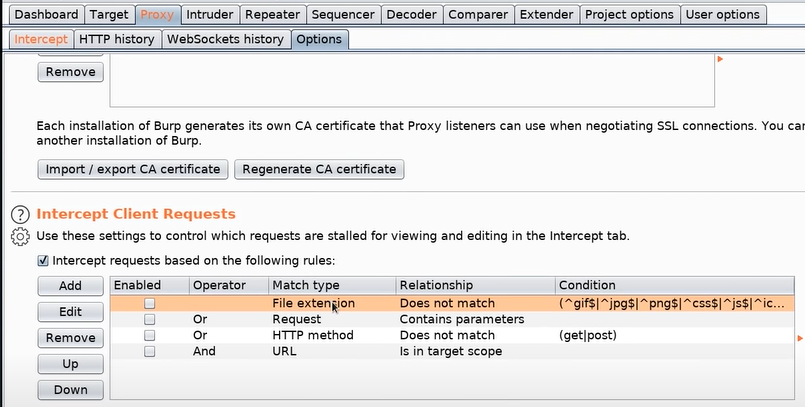
Task: Open the Intercept Client Requests help icon
Action: tap(20, 215)
